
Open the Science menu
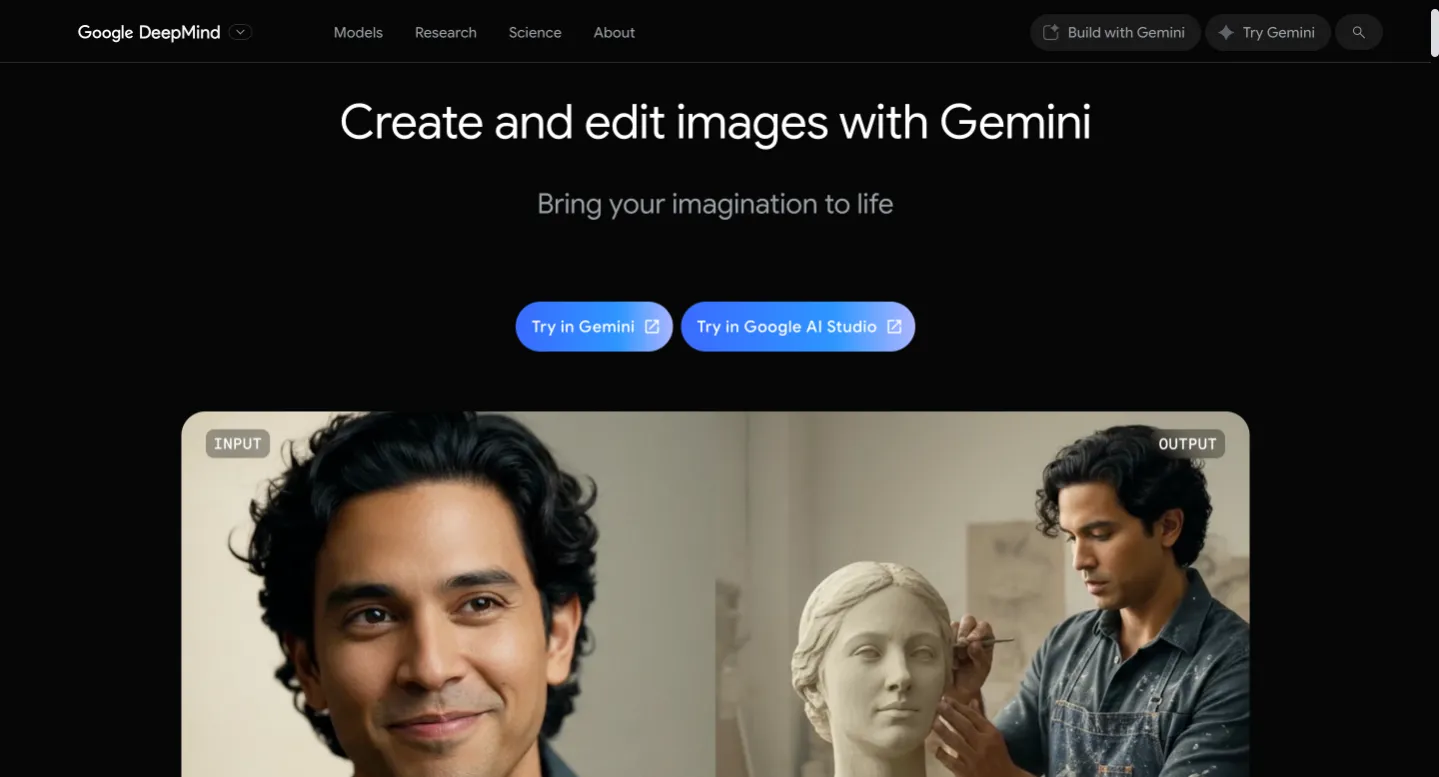535,32
